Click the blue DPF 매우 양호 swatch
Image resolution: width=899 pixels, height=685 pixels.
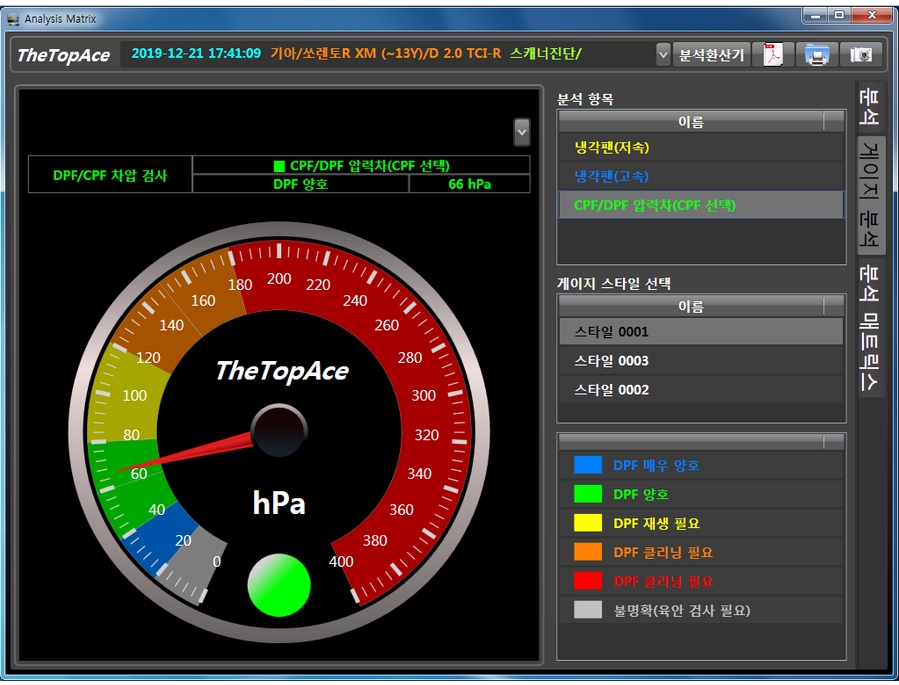point(588,465)
